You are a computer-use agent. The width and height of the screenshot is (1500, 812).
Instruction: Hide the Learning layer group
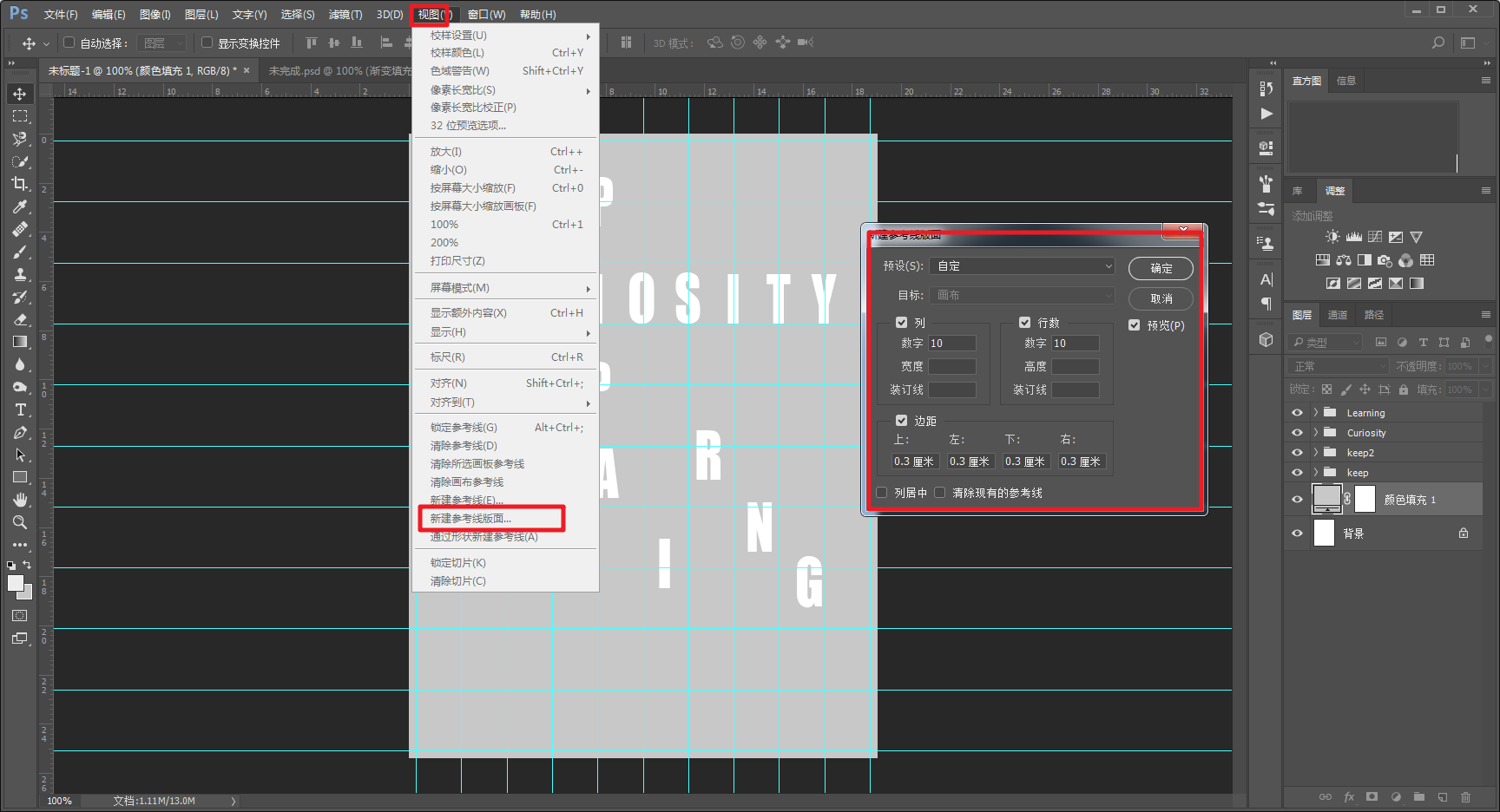tap(1297, 413)
